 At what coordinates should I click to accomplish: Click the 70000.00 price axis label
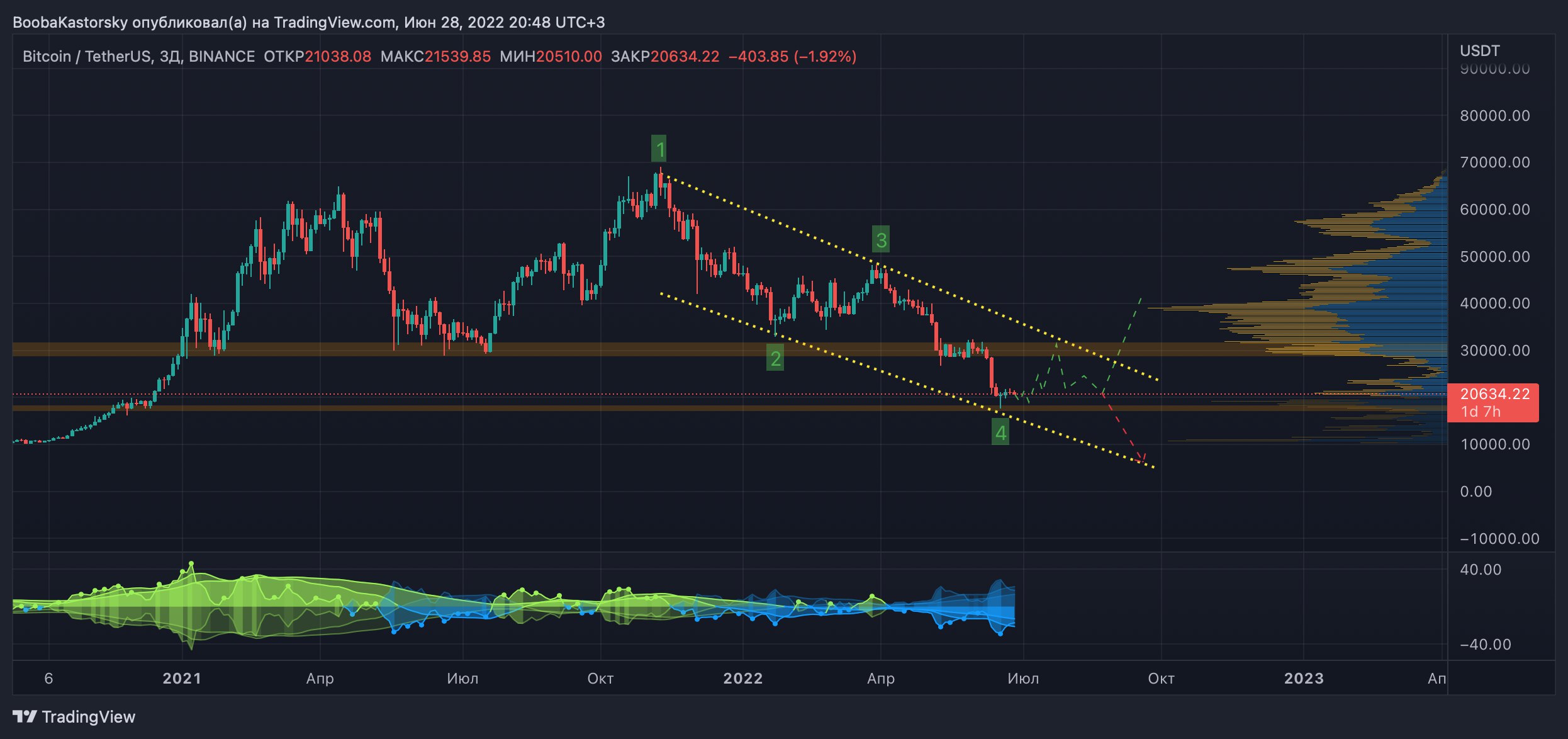click(1495, 162)
